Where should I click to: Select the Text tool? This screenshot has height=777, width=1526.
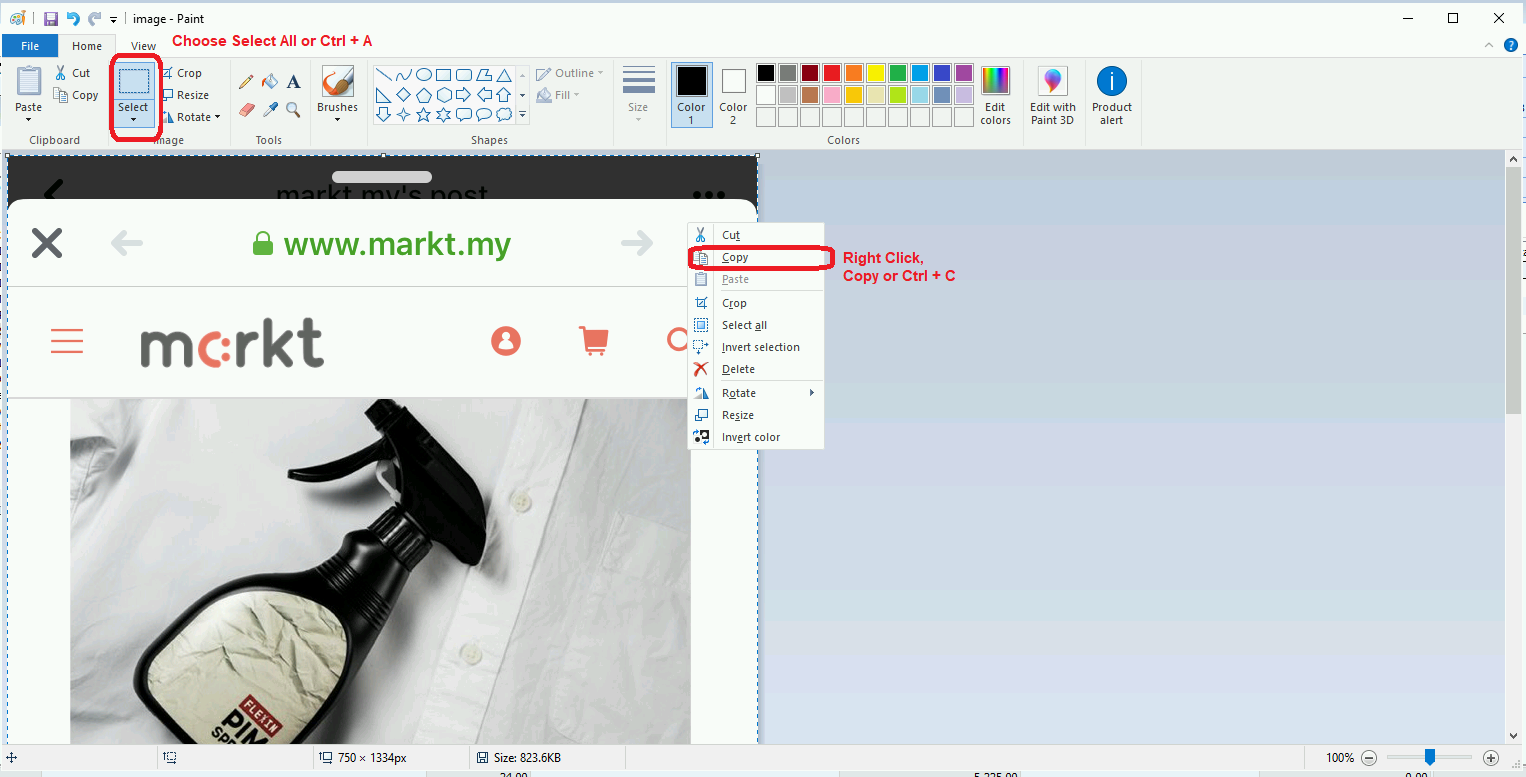[293, 81]
